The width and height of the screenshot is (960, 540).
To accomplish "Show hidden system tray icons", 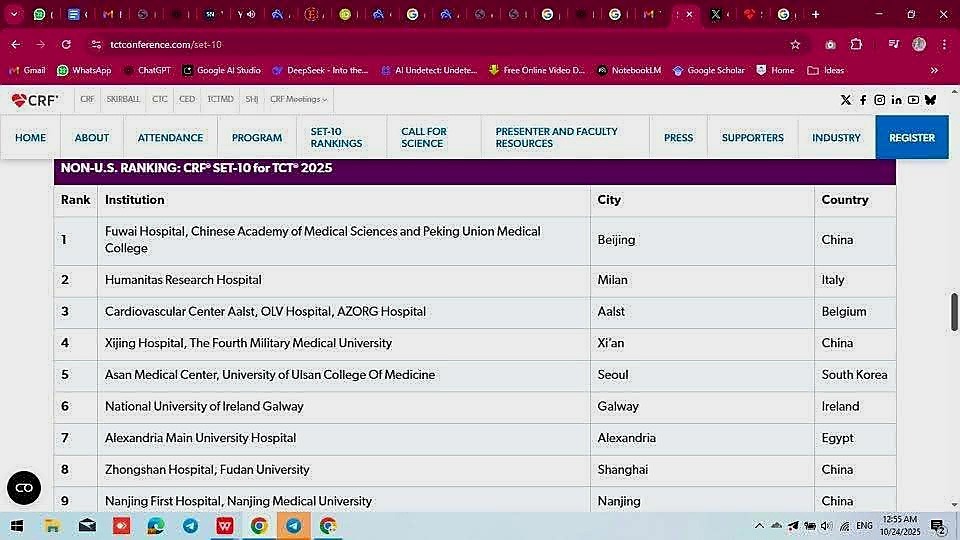I will 759,526.
